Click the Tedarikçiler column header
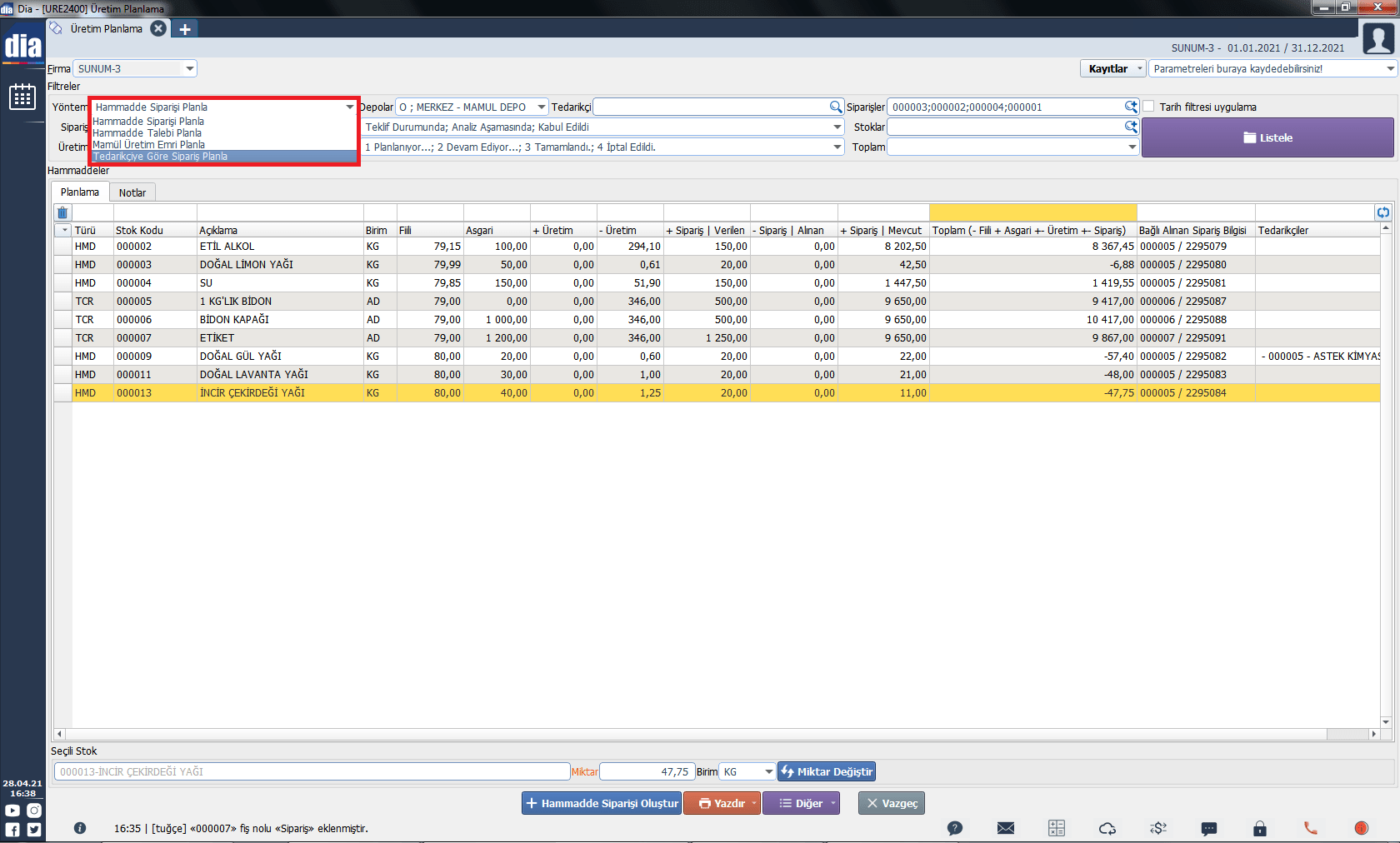Screen dimensions: 1400x843 point(1317,230)
